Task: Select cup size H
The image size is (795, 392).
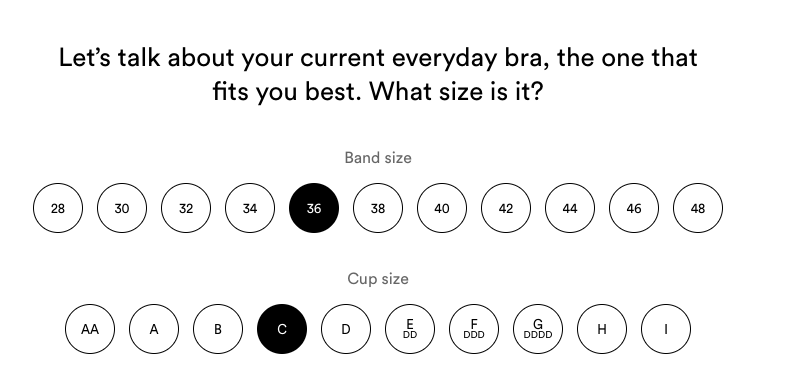Action: tap(602, 329)
